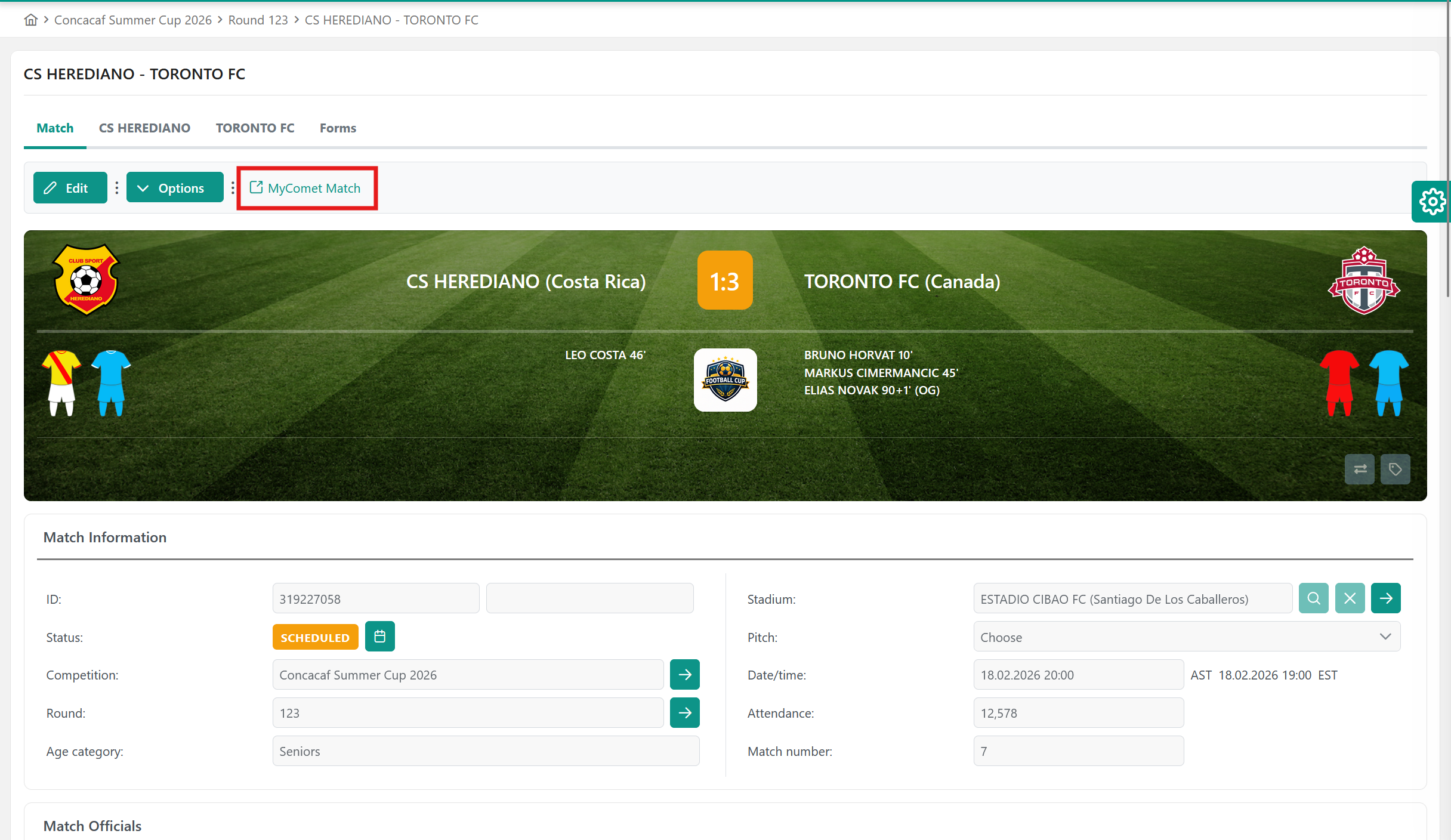Click the Attendance input field
Viewport: 1451px width, 840px height.
pos(1078,713)
